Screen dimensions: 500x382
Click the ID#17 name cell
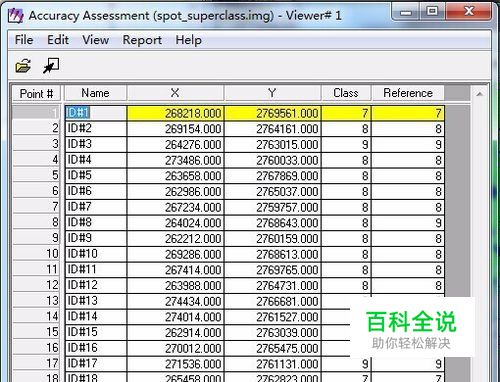click(95, 363)
